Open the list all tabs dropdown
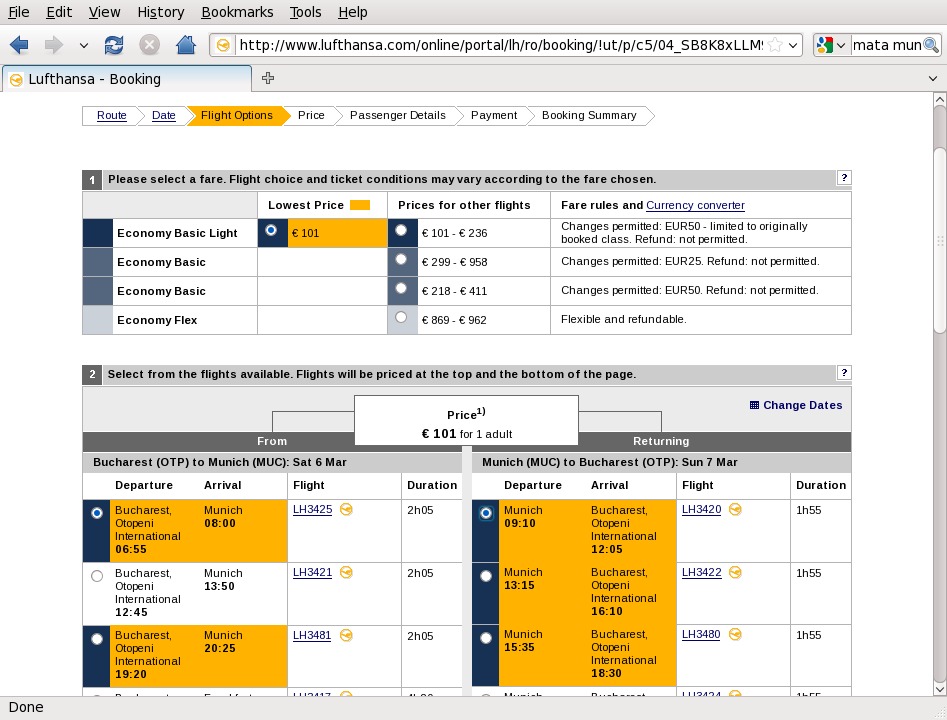 933,79
